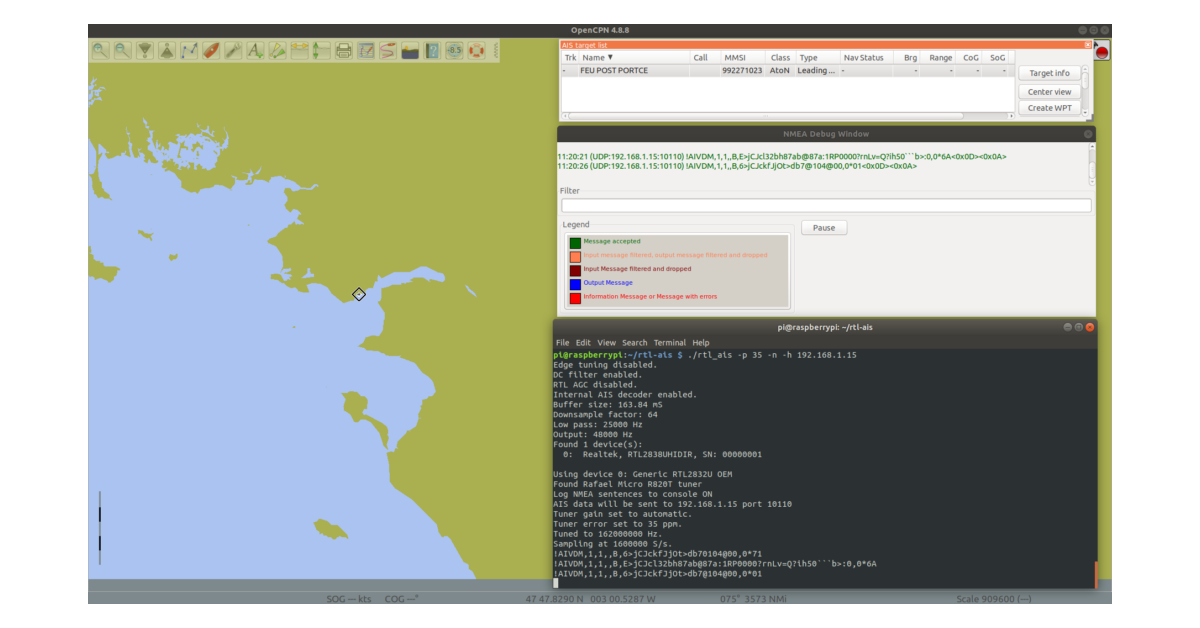Show tides with vertical arrows icon

coord(321,50)
